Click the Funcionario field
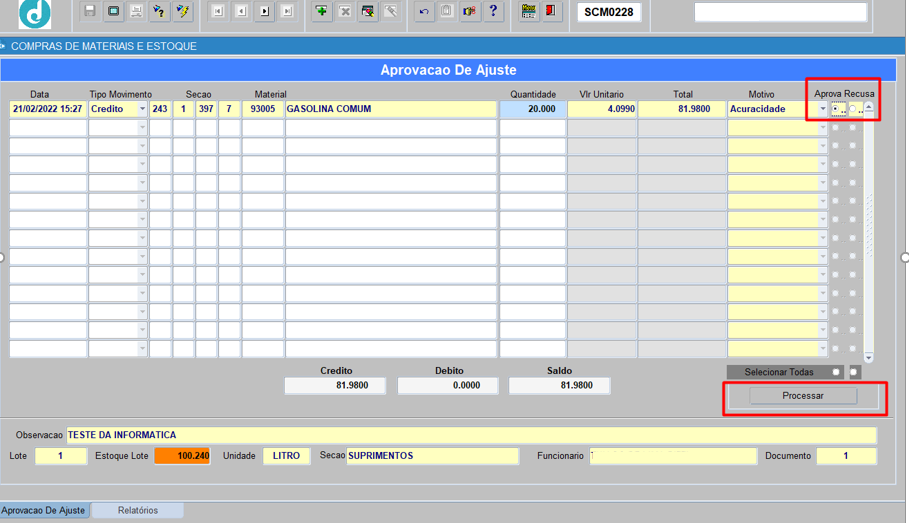This screenshot has width=910, height=527. (x=673, y=456)
